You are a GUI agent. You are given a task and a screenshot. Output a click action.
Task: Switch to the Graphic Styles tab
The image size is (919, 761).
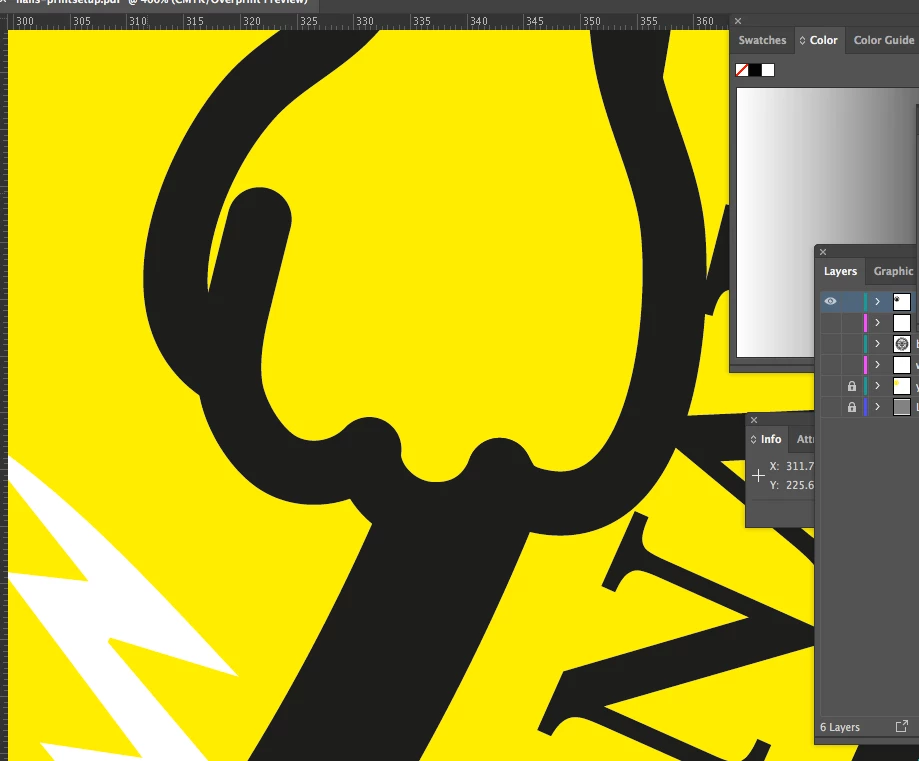point(893,271)
